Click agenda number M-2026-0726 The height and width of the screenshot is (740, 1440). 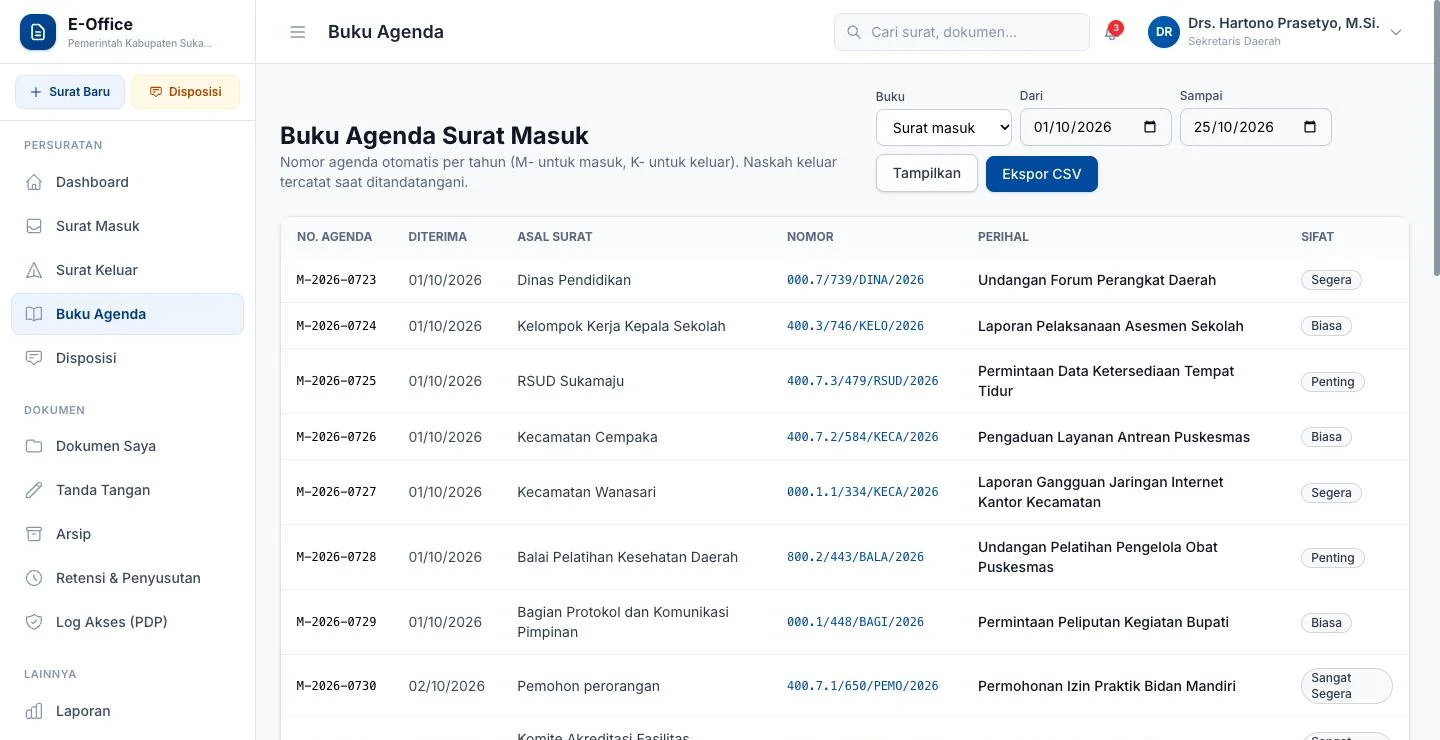click(336, 437)
